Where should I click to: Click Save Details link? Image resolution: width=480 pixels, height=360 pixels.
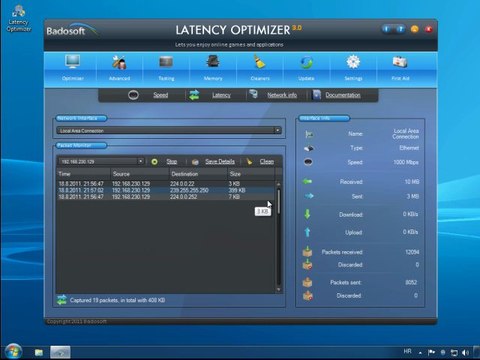[220, 162]
